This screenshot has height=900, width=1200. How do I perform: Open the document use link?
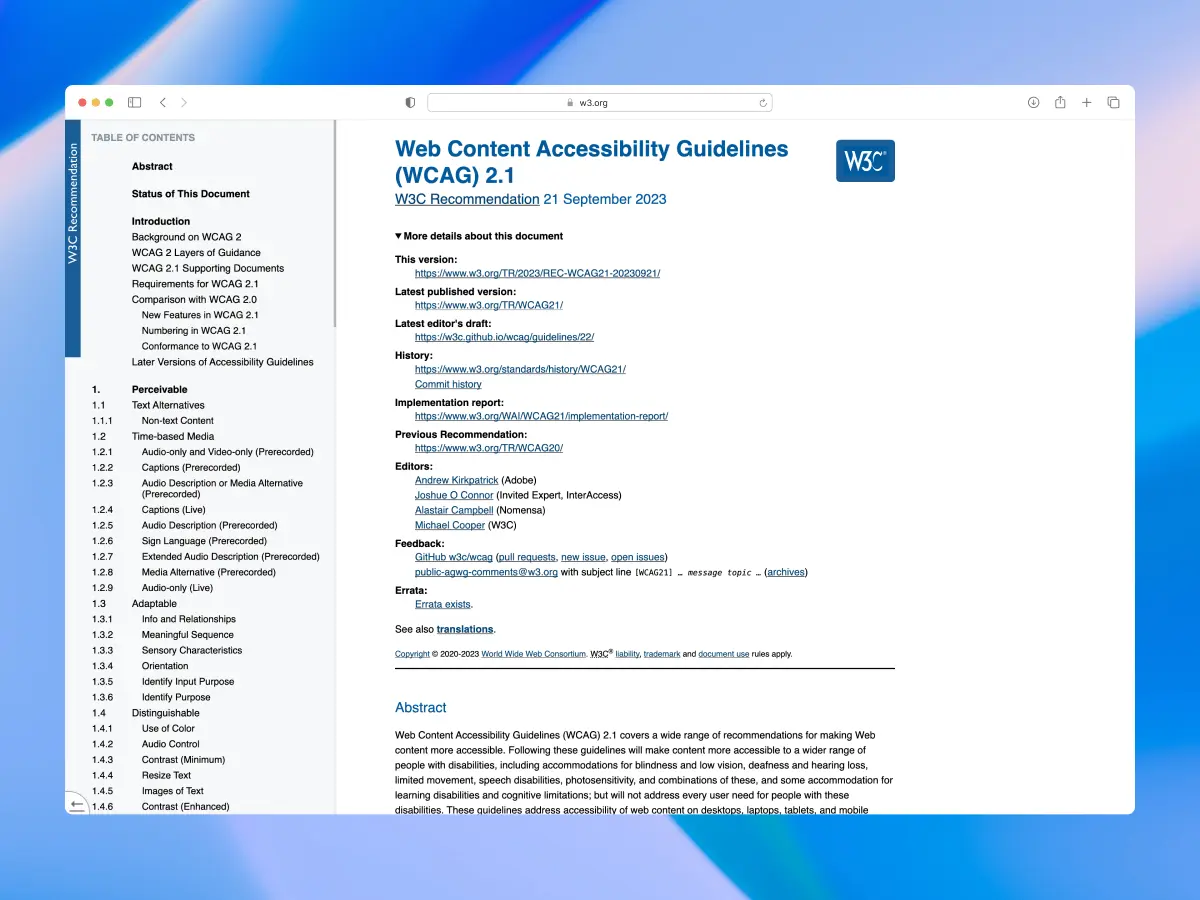click(x=723, y=654)
